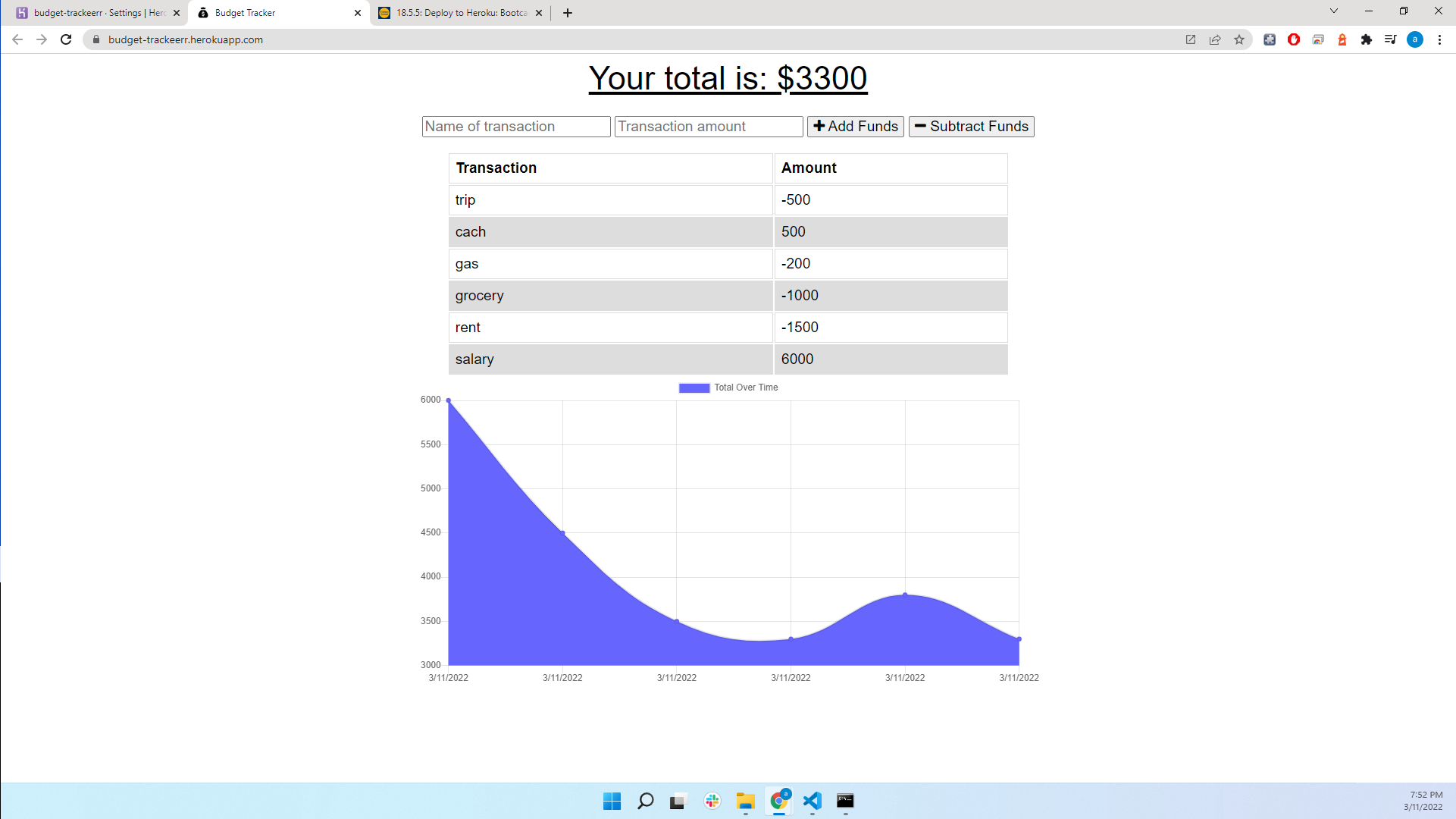1456x819 pixels.
Task: Click the media playlist control icon
Action: 1391,39
